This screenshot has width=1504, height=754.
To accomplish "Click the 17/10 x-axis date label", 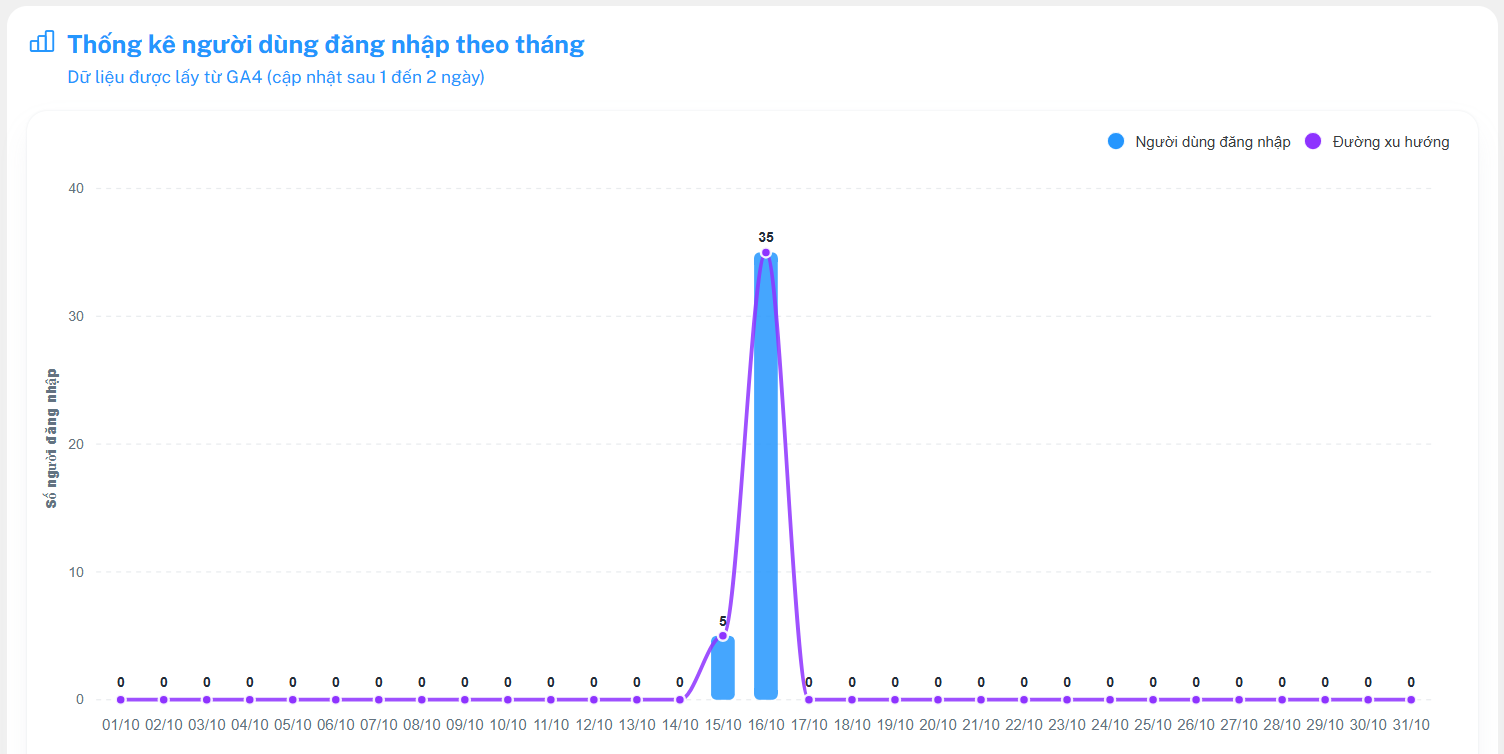I will click(809, 725).
